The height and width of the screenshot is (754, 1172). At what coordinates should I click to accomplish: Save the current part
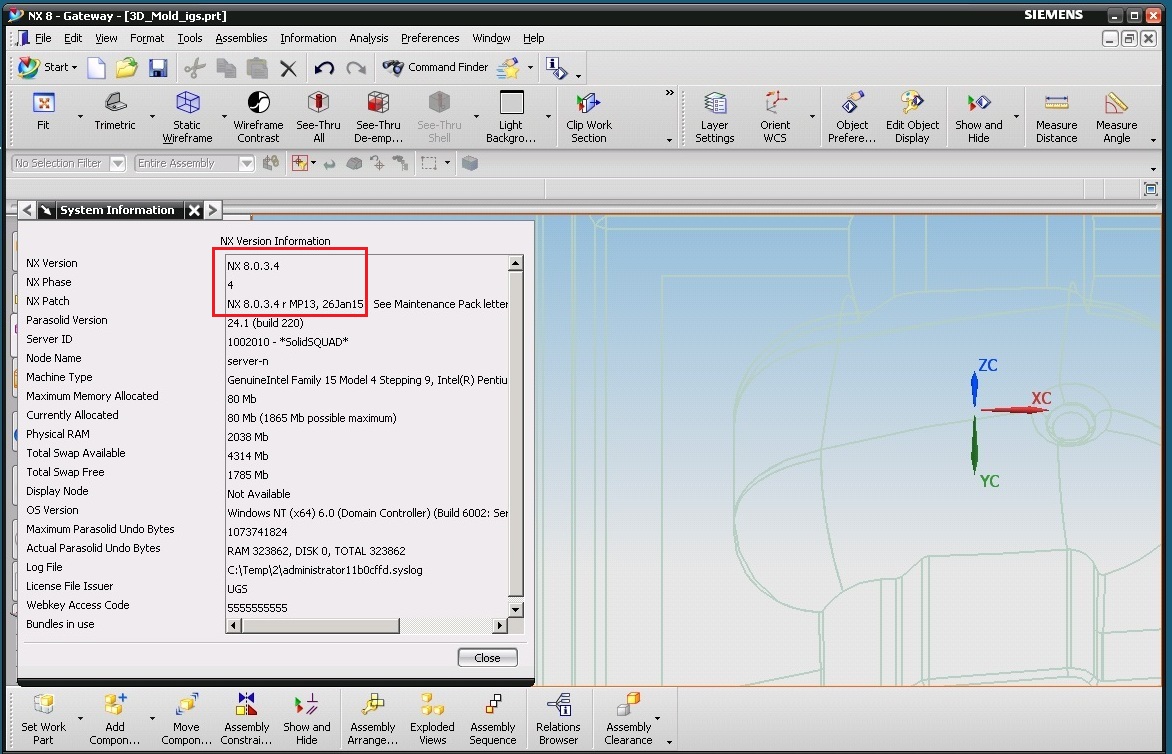[158, 68]
